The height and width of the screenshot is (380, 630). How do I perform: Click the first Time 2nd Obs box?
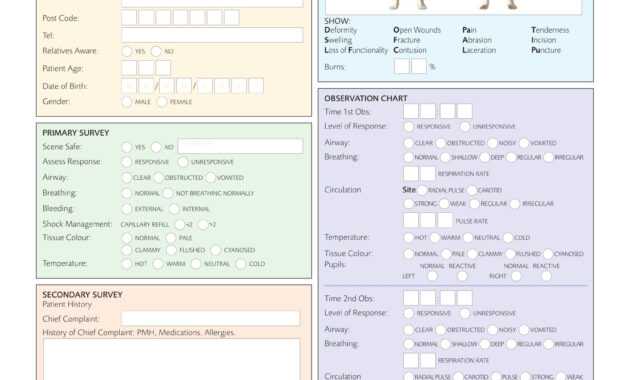click(x=411, y=298)
